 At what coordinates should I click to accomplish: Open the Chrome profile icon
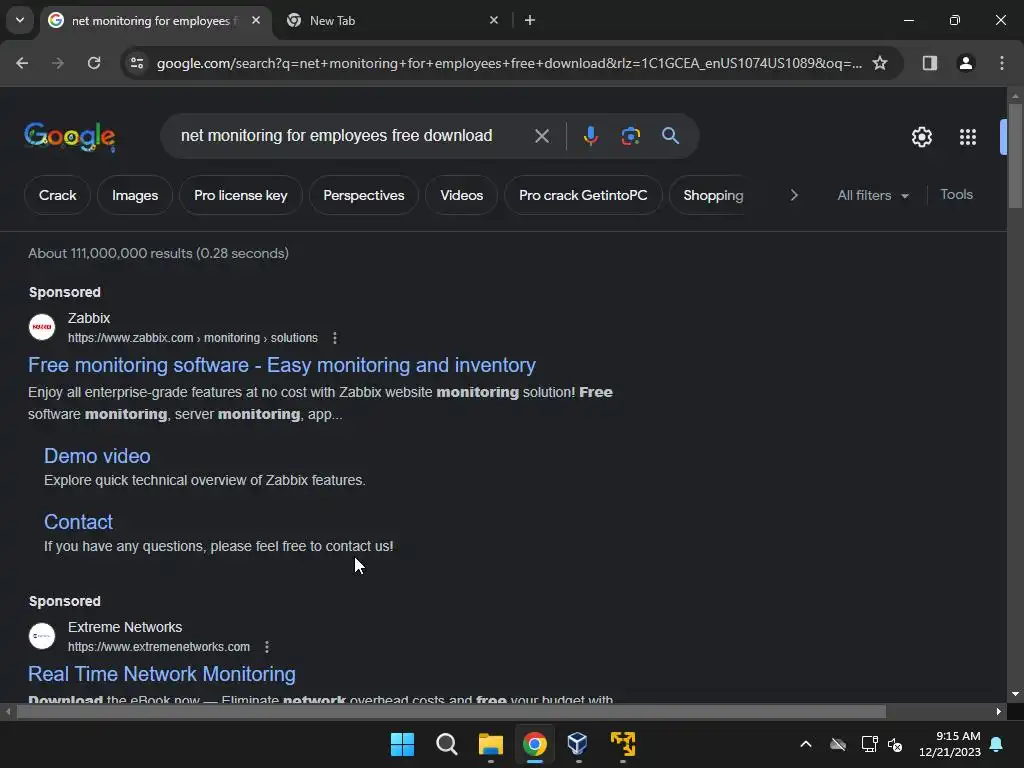(x=966, y=63)
